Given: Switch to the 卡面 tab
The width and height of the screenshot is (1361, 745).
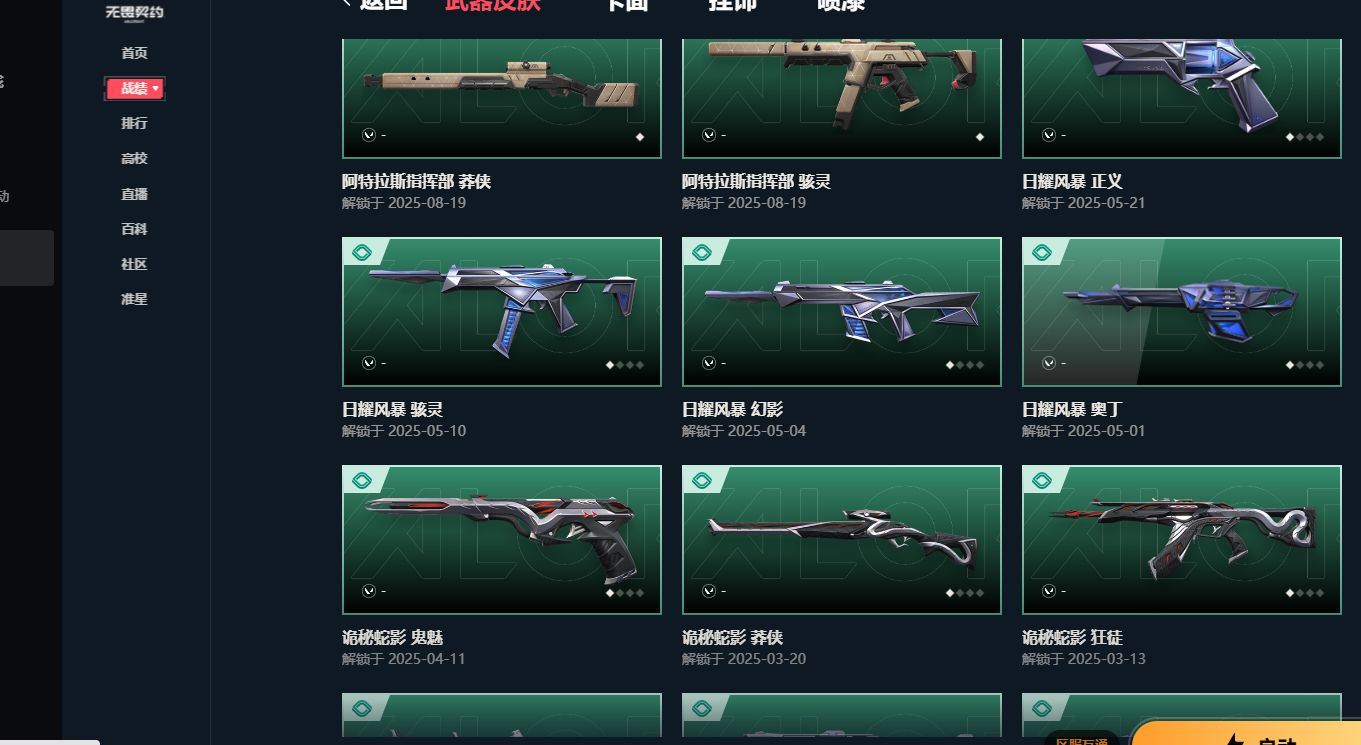Looking at the screenshot, I should (x=627, y=5).
